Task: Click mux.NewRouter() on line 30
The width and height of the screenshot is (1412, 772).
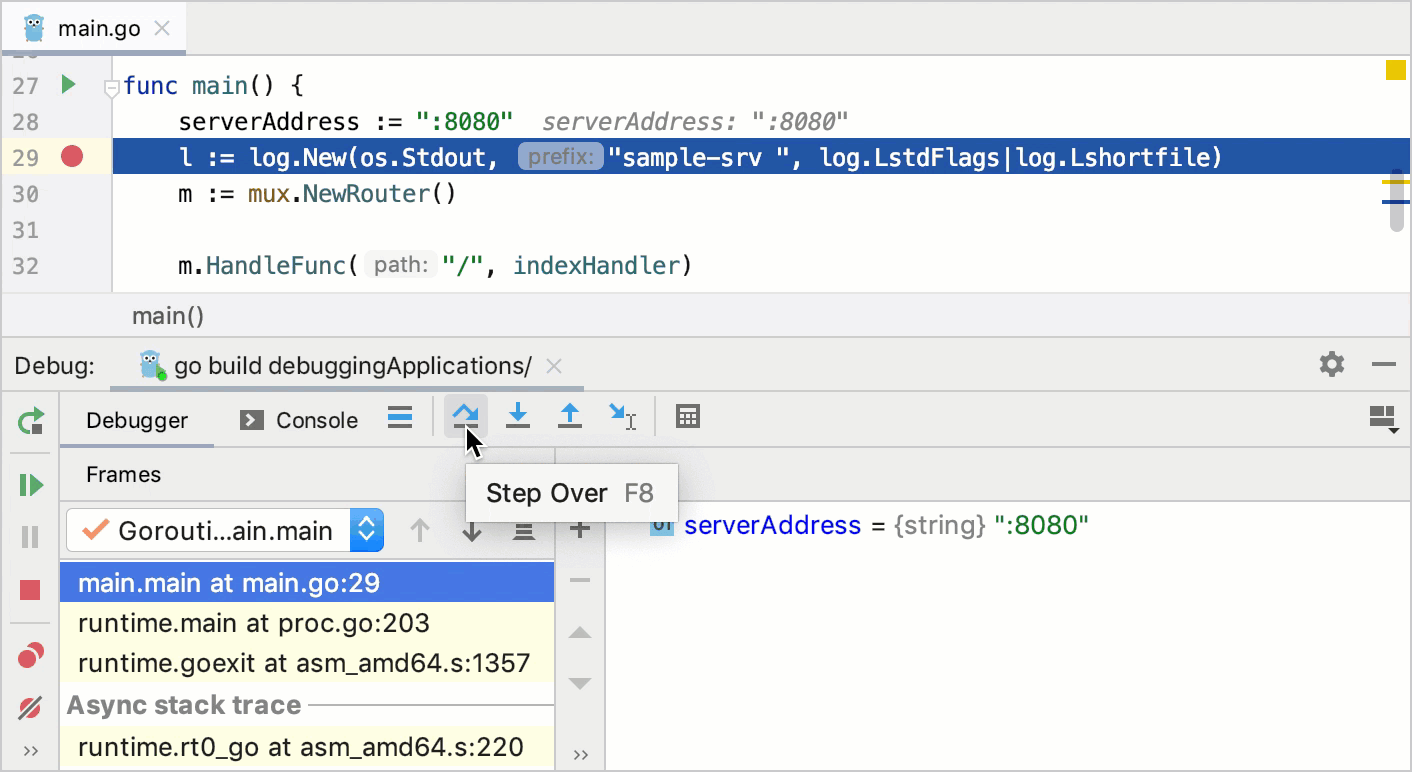Action: click(x=352, y=194)
